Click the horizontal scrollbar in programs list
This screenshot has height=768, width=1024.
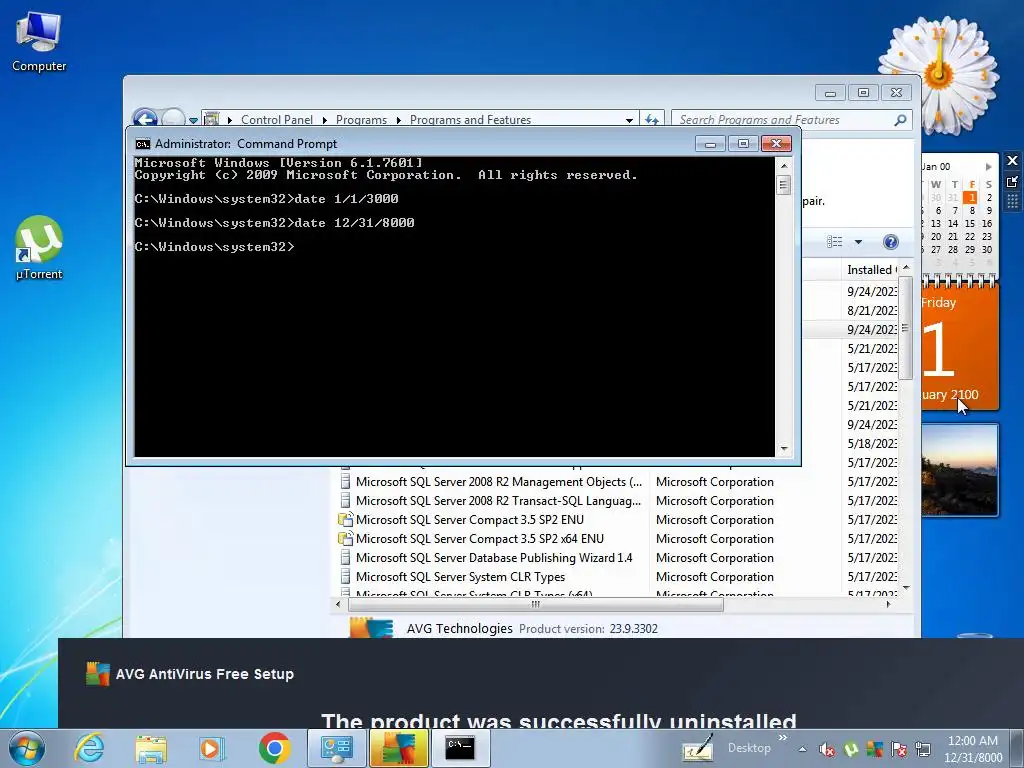[536, 604]
